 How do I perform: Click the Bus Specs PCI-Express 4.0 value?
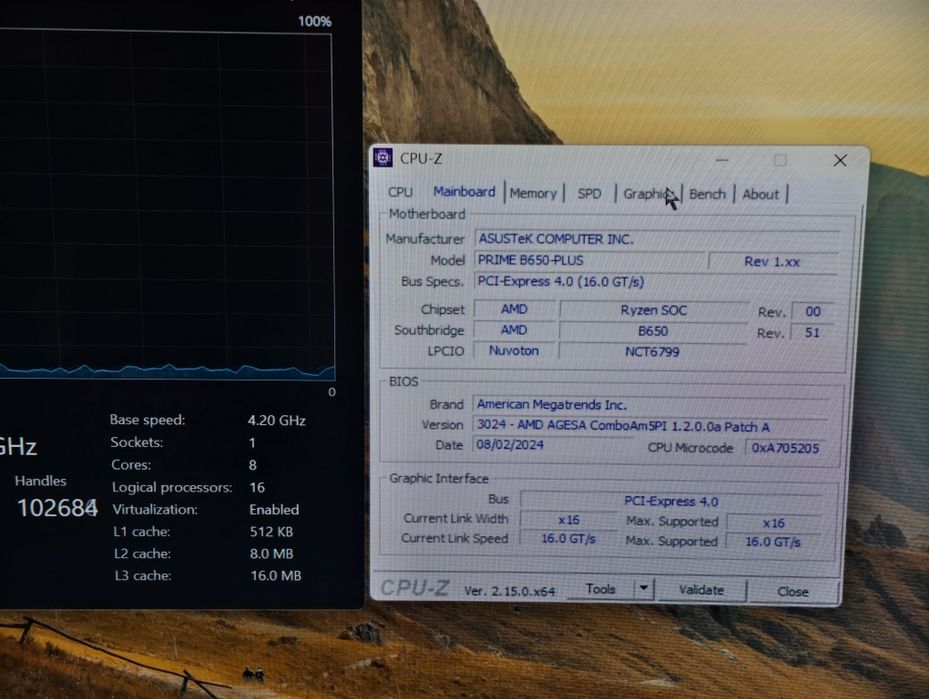[656, 281]
